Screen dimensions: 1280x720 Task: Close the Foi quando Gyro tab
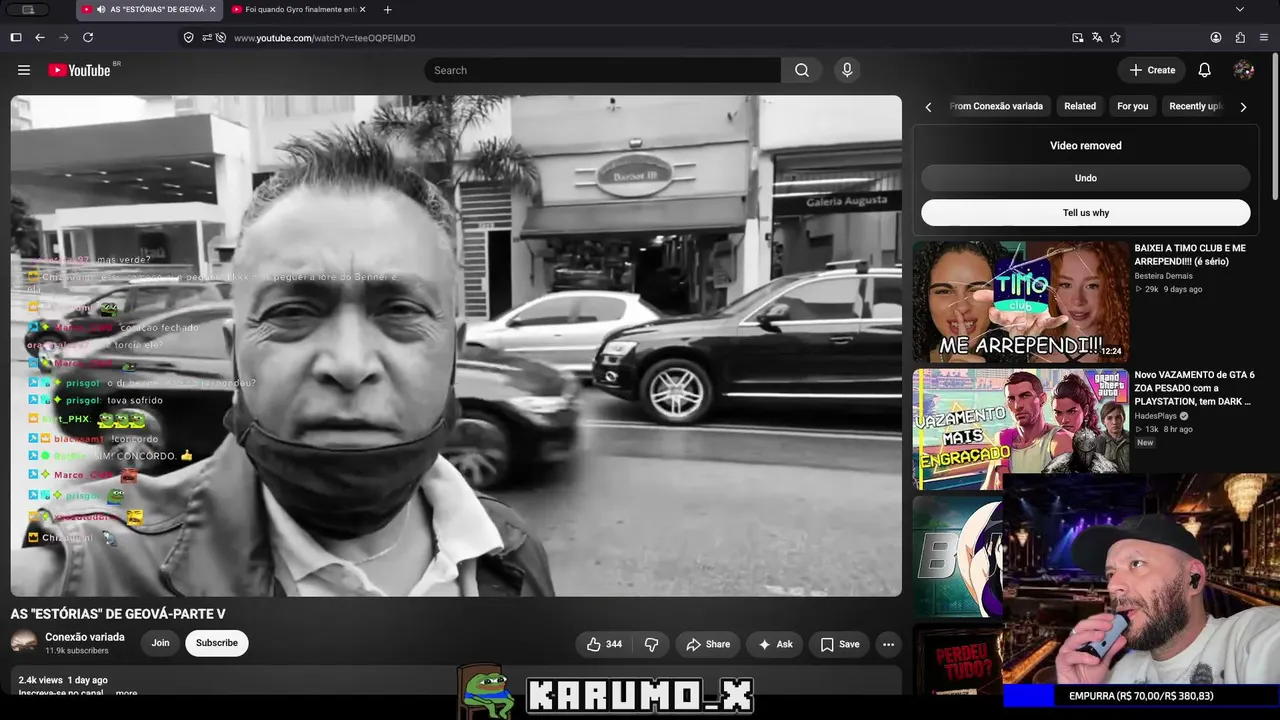362,10
